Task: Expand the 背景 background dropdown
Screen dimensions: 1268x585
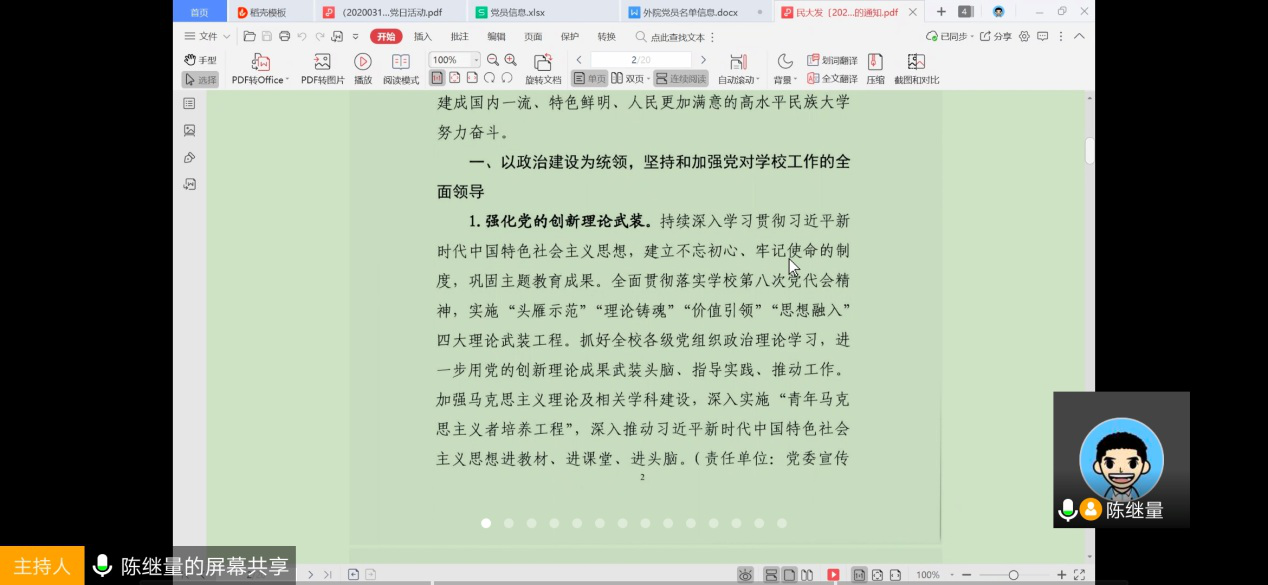Action: click(785, 79)
